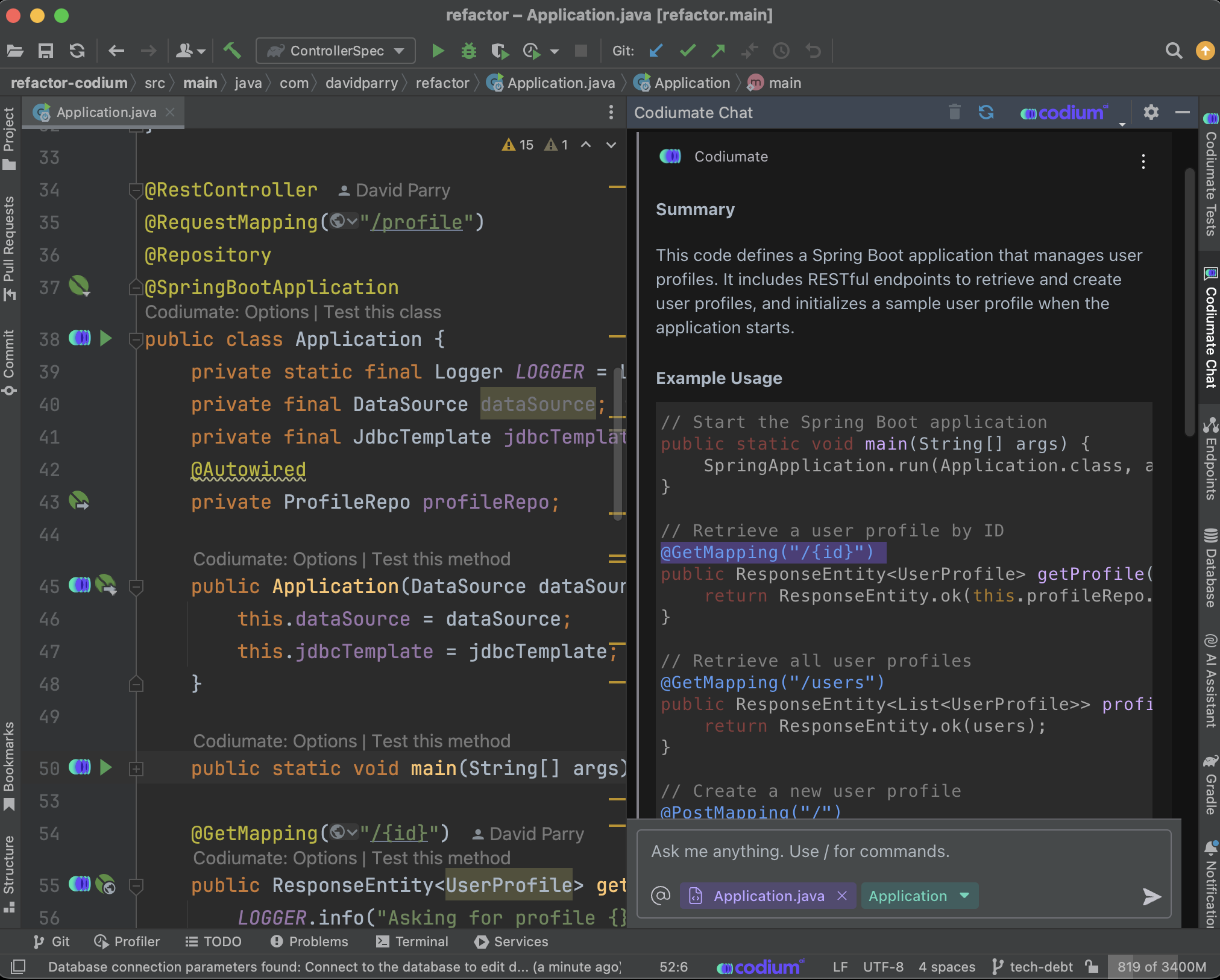
Task: Run with coverage shield icon
Action: [x=500, y=51]
